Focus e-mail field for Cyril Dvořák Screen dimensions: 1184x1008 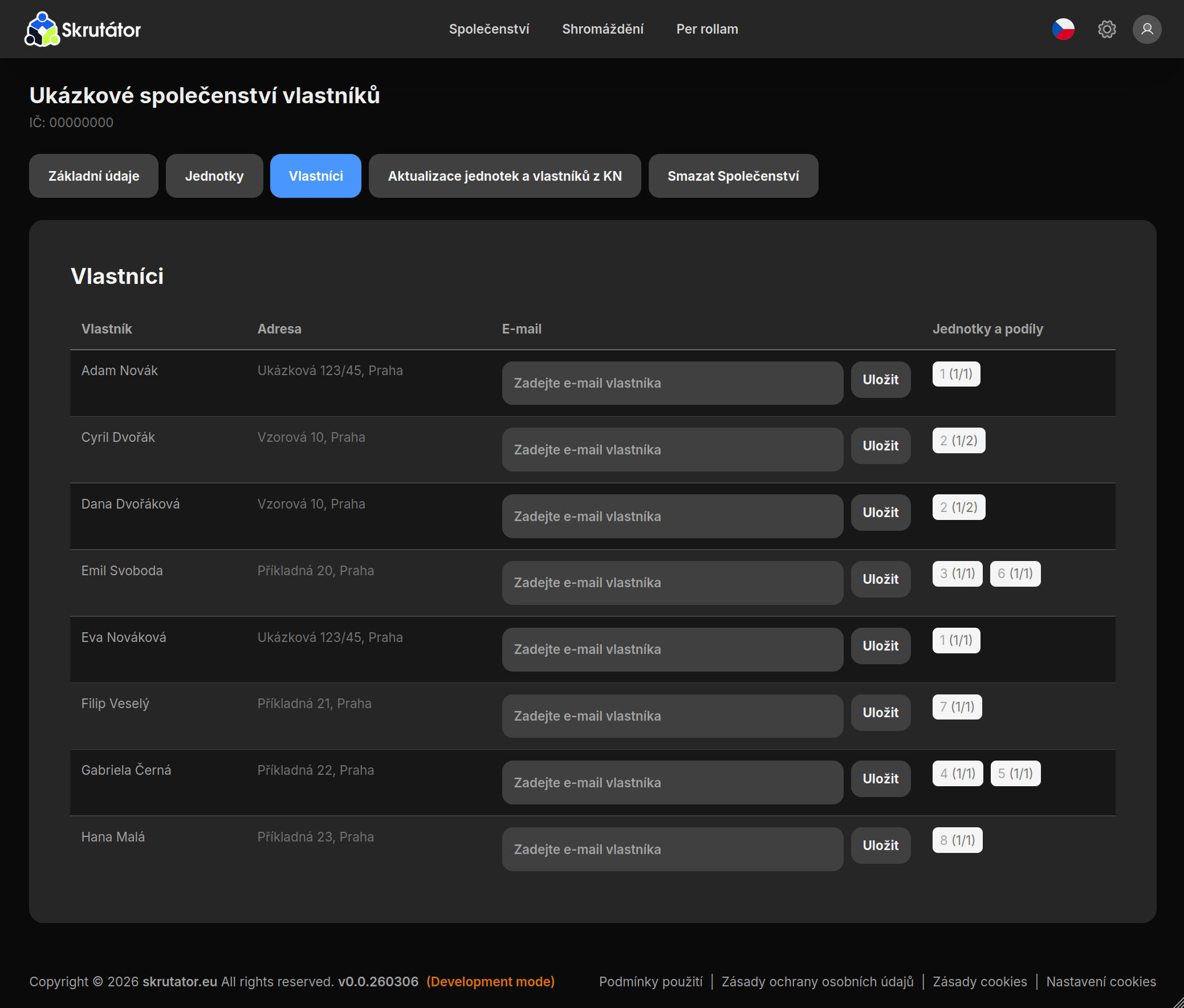pos(673,450)
